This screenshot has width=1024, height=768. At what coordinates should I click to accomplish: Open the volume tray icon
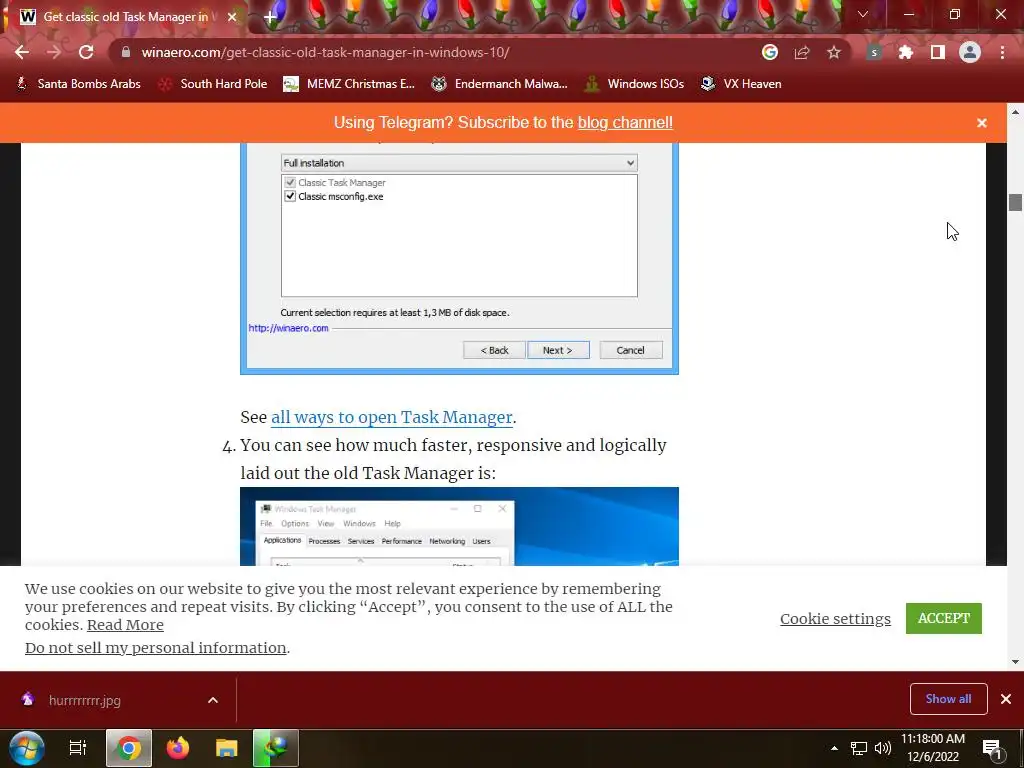883,748
